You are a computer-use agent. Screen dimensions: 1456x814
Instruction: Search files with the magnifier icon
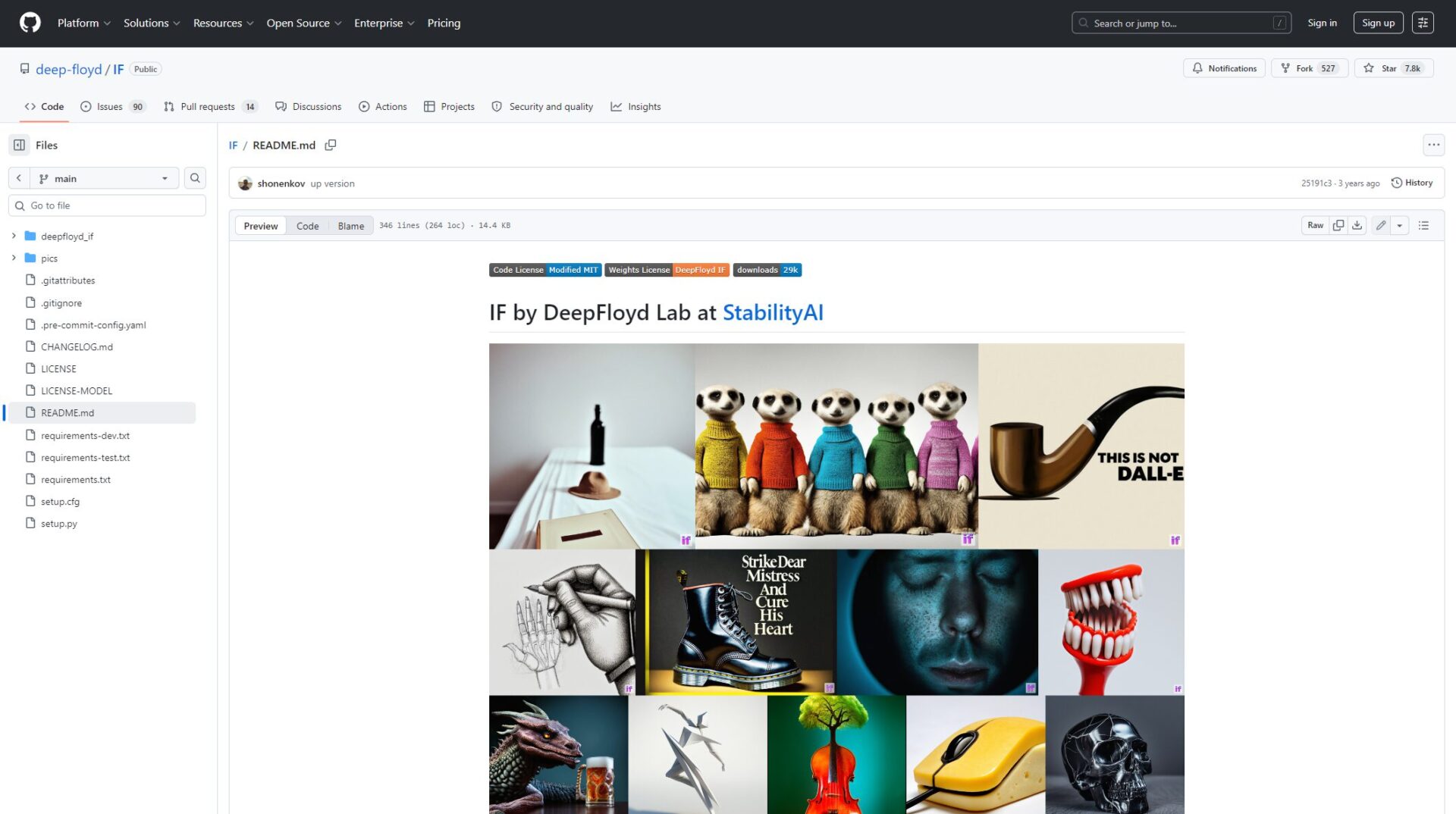(x=195, y=178)
